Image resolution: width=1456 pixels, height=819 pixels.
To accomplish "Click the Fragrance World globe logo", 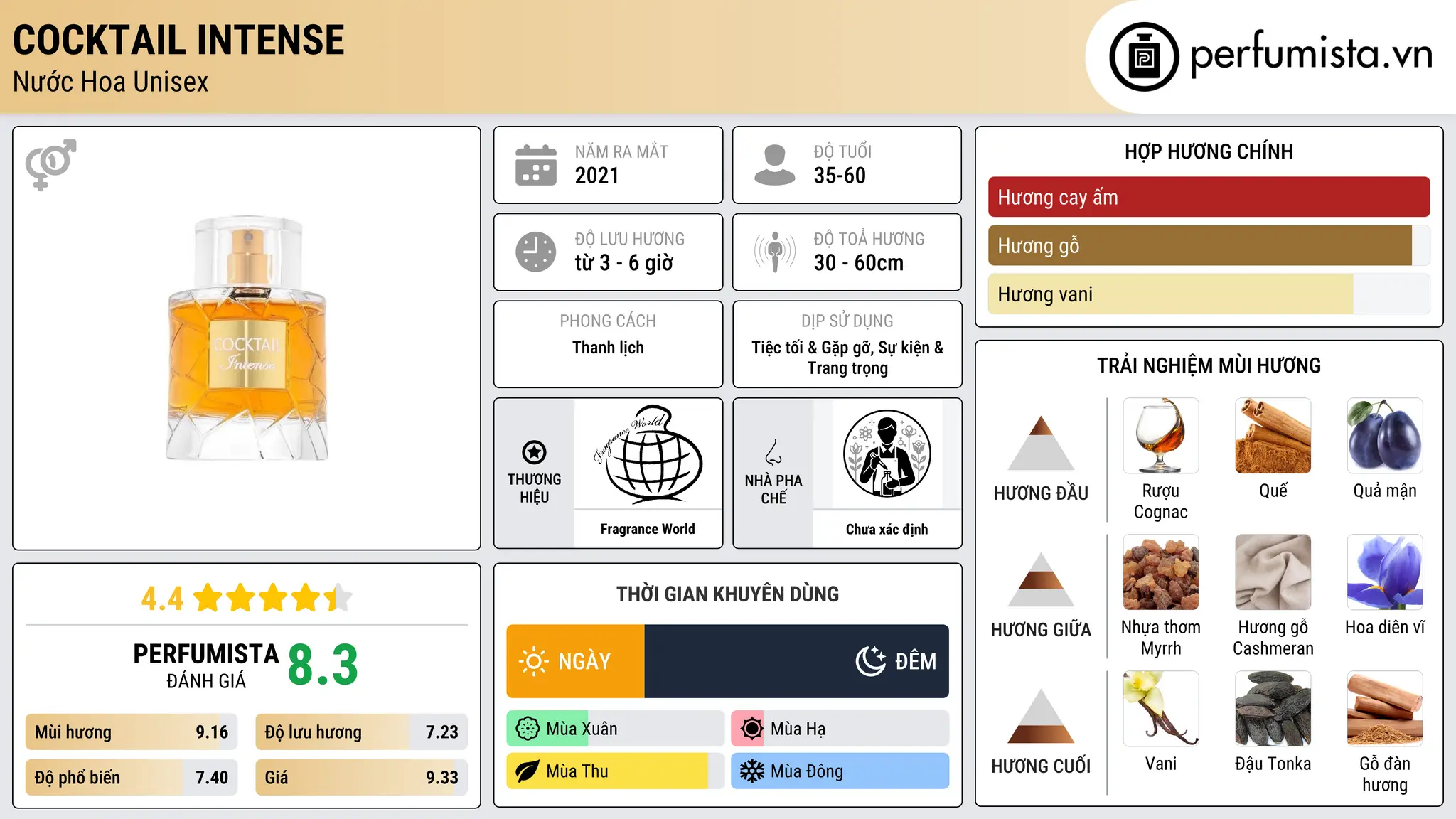I will 648,454.
